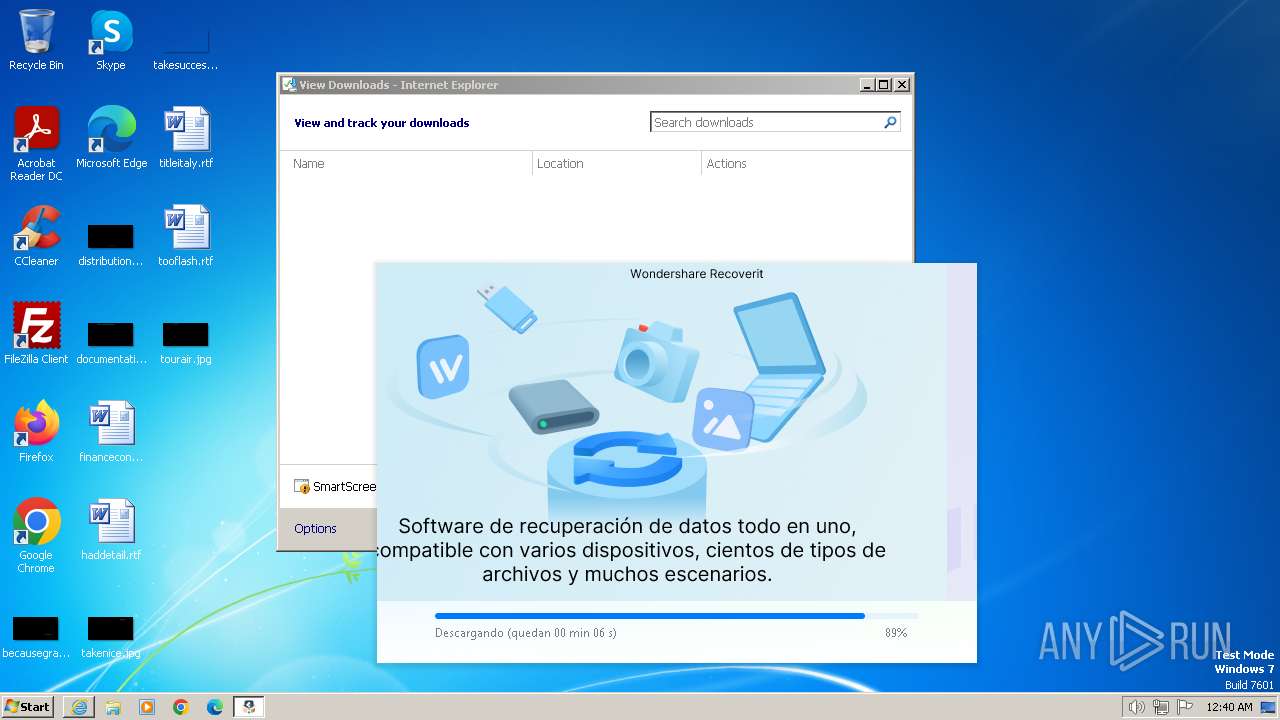Screen dimensions: 1280x720
Task: Select takenice.jpg image file
Action: pyautogui.click(x=111, y=638)
